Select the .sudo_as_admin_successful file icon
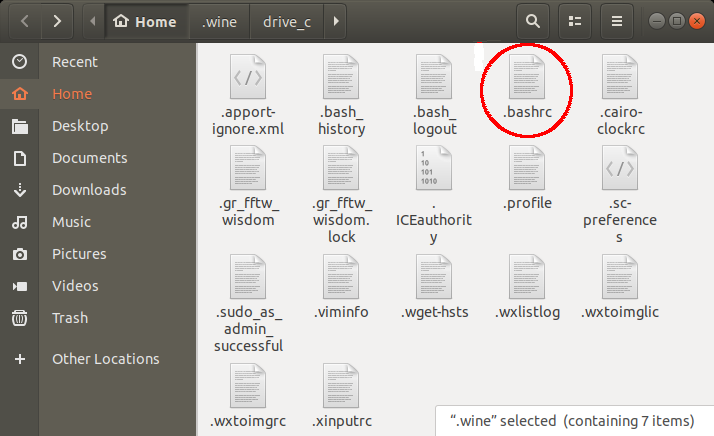Viewport: 714px width, 436px height. pos(248,277)
